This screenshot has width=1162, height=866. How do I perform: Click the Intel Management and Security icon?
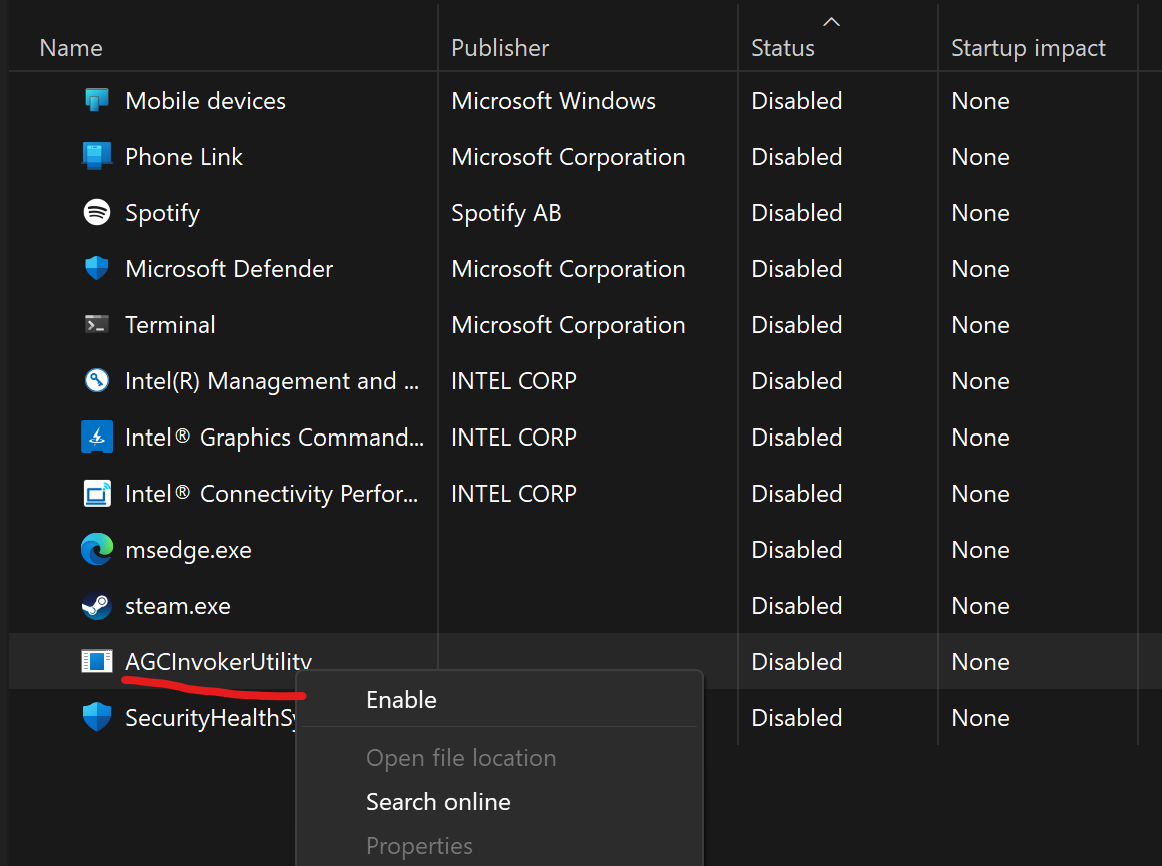click(96, 381)
